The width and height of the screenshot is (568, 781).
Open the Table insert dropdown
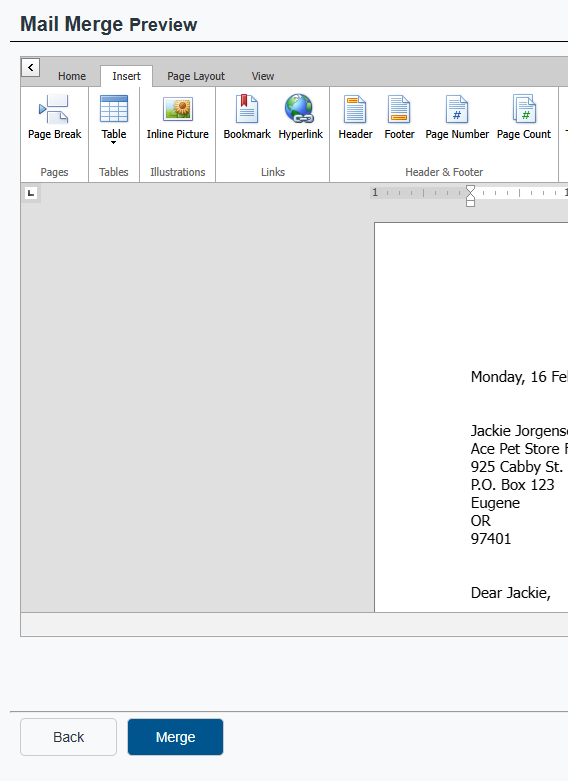point(114,118)
